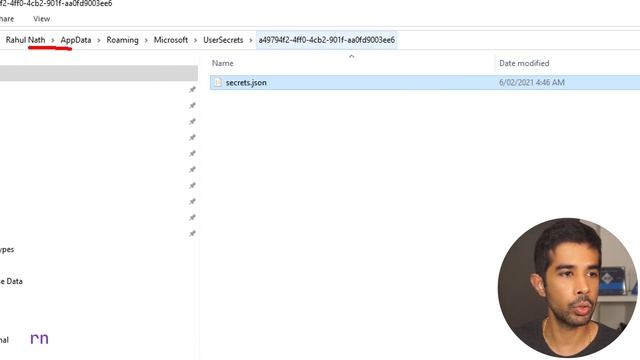Go to AppData in the address bar

coord(76,40)
